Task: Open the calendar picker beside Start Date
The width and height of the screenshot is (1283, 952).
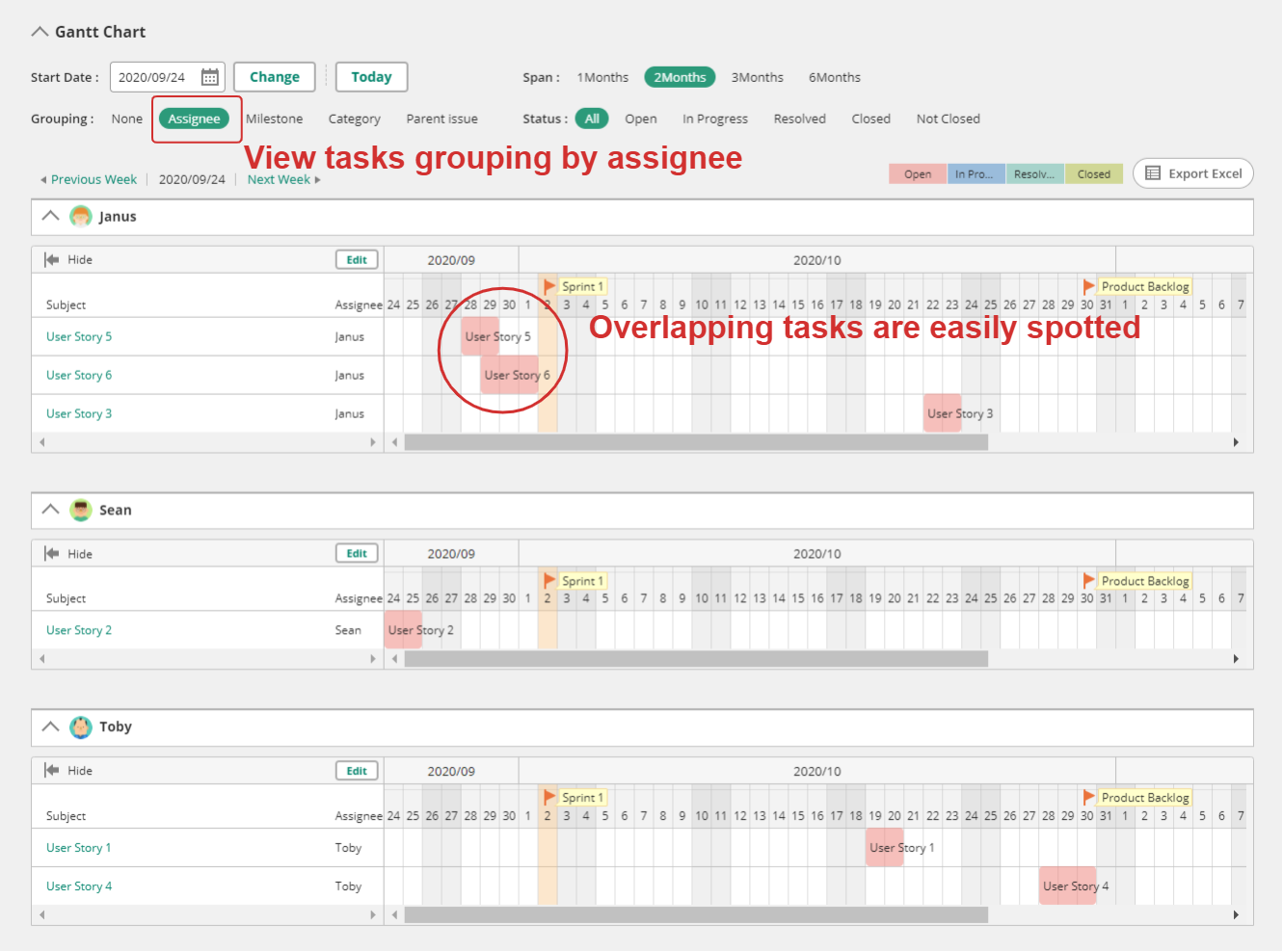Action: pos(209,76)
